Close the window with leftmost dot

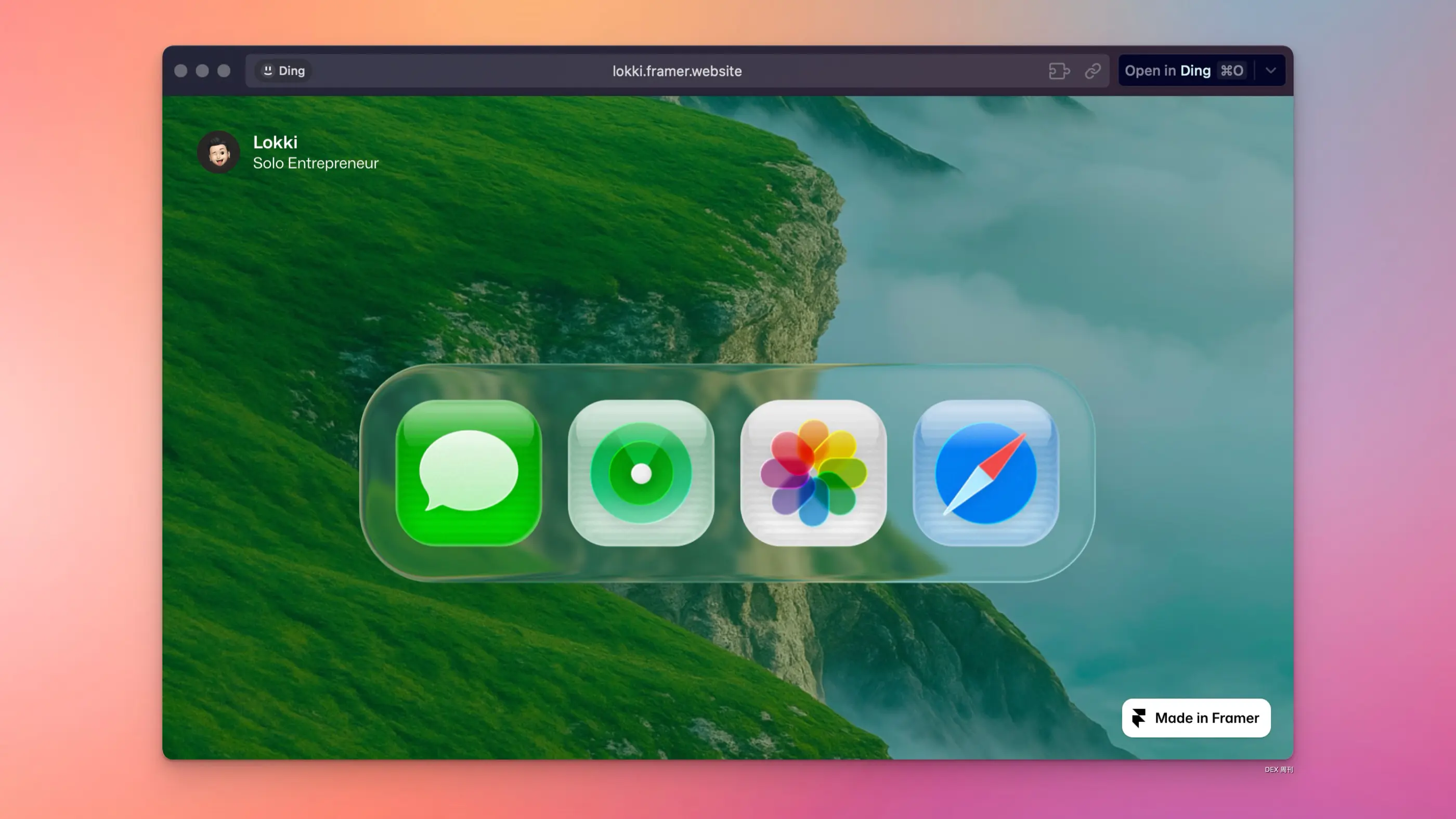pos(181,71)
